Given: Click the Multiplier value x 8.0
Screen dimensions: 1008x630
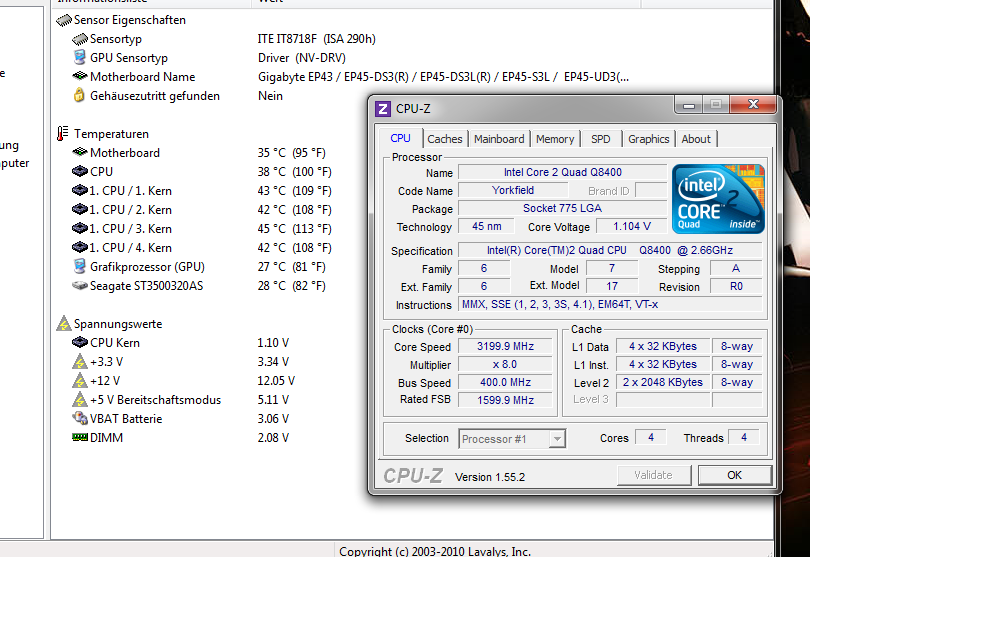Looking at the screenshot, I should [505, 364].
